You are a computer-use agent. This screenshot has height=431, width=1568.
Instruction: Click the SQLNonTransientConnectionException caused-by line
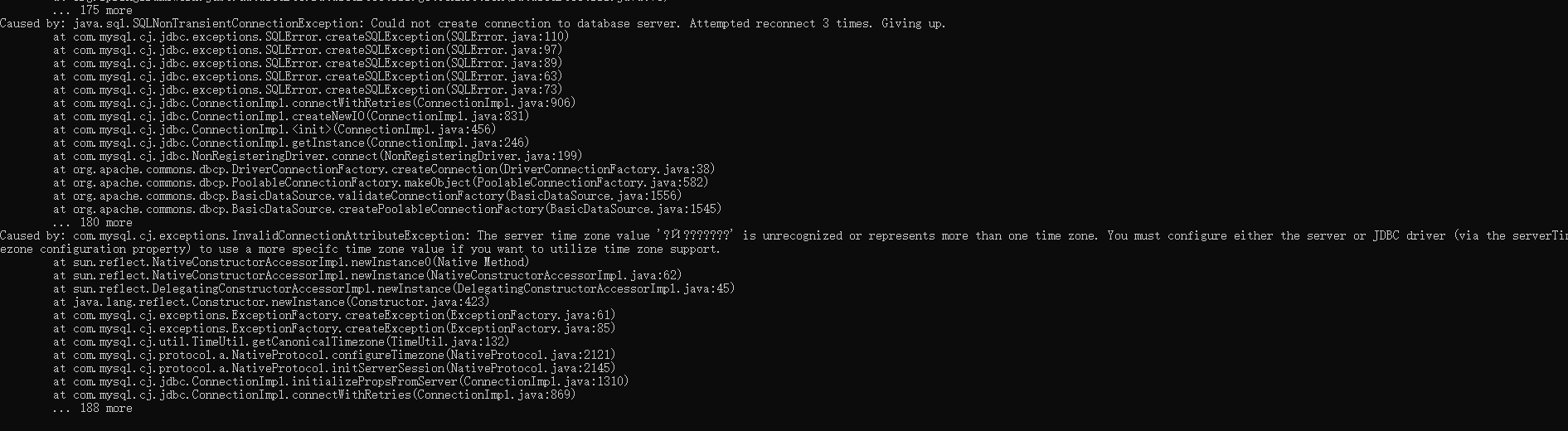coord(473,23)
